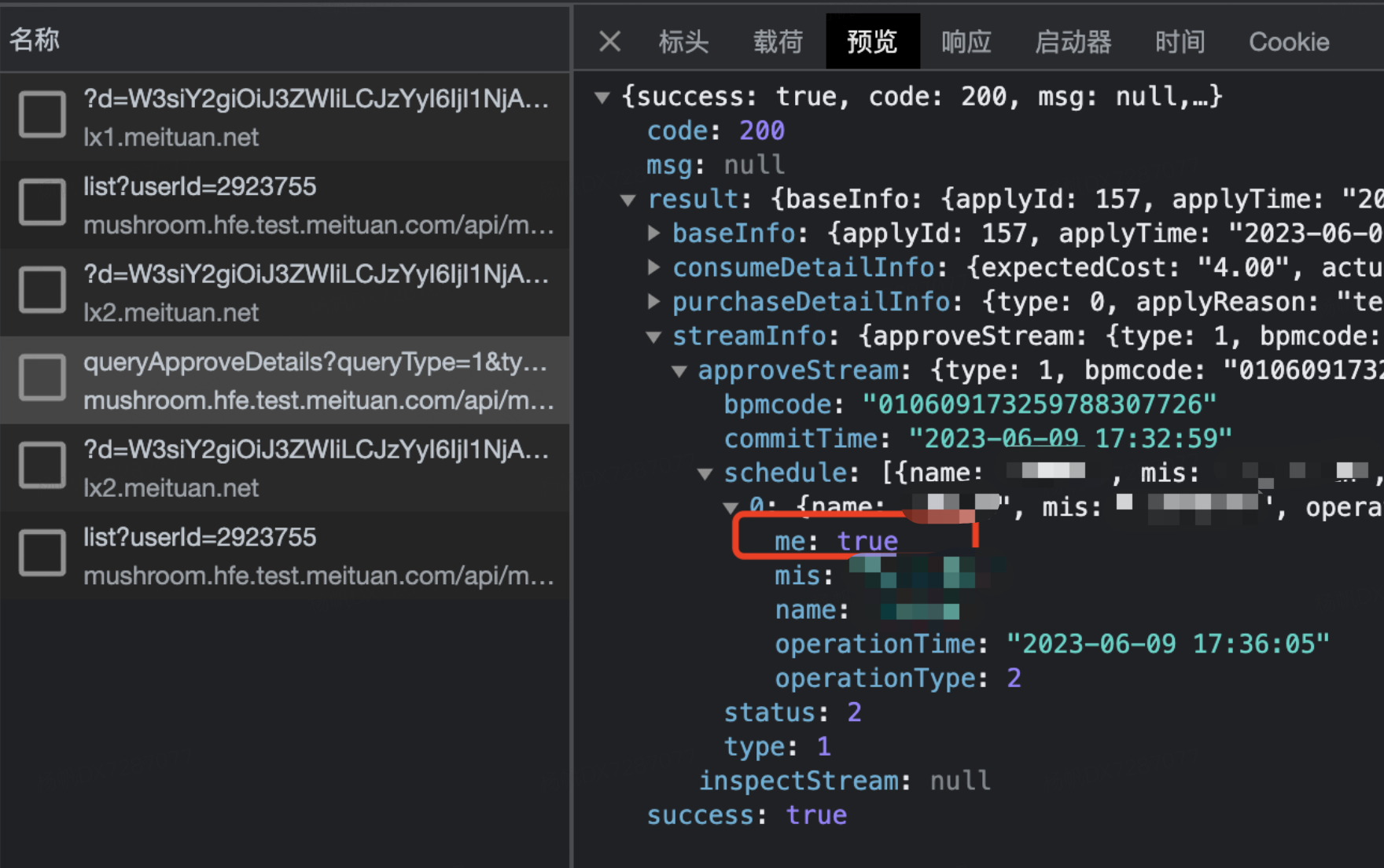Collapse the schedule array
The height and width of the screenshot is (868, 1384).
point(705,473)
